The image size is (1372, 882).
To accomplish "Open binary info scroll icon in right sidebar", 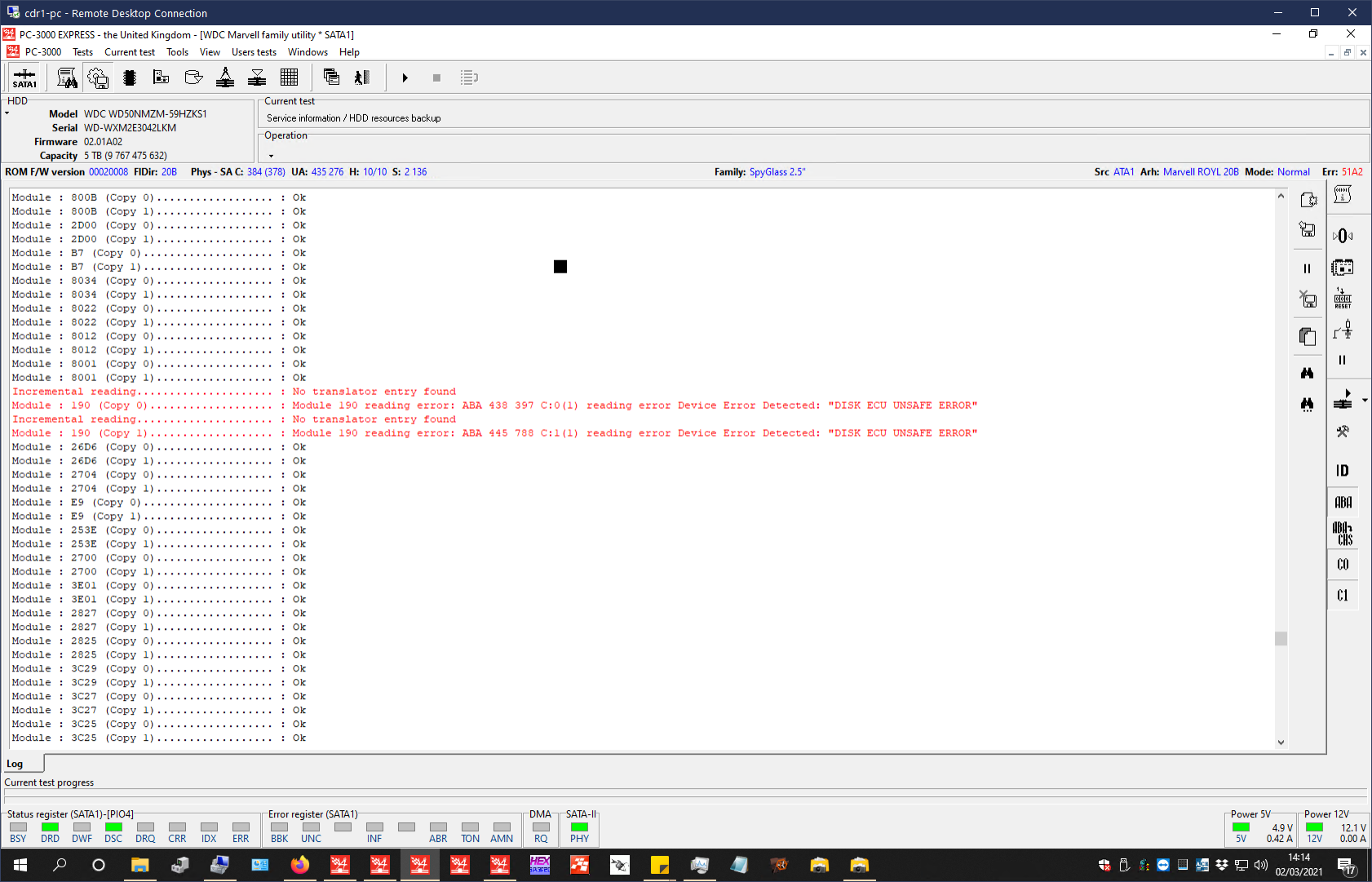I will (x=1343, y=194).
